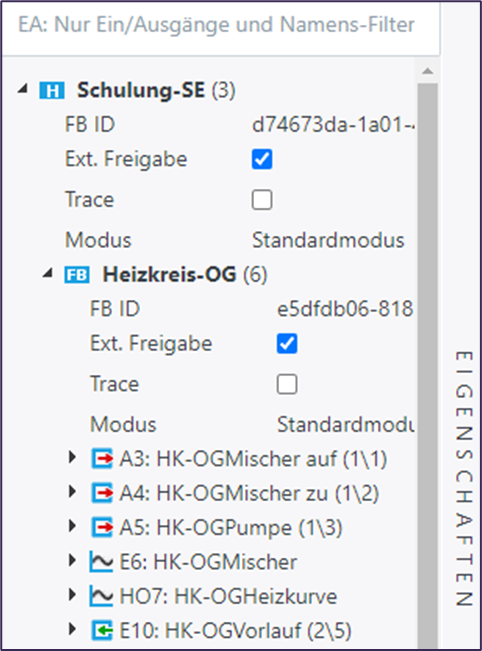
Task: Enable Trace checkbox for Schulung-SE
Action: click(x=262, y=200)
